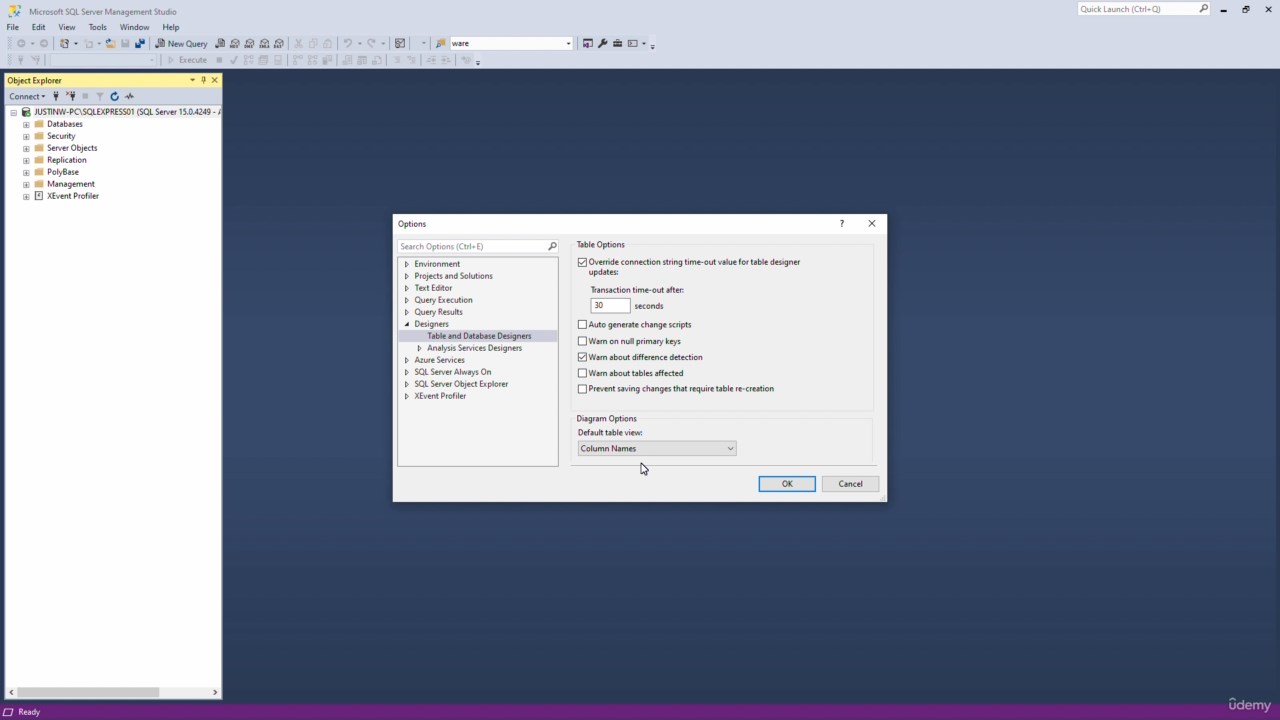The image size is (1280, 720).
Task: Click the Search Options text box
Action: tap(472, 246)
